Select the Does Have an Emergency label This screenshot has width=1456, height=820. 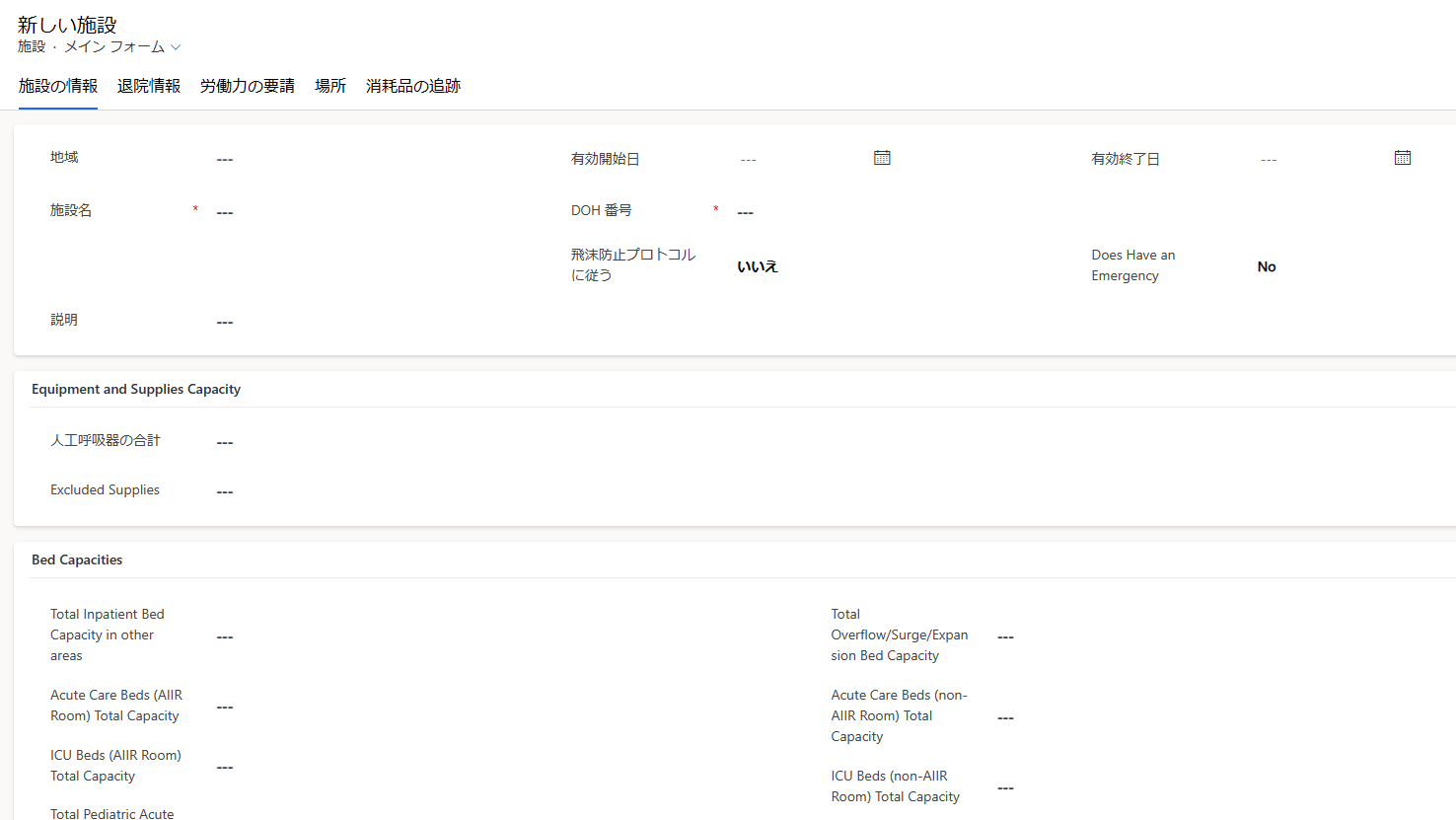click(1133, 265)
